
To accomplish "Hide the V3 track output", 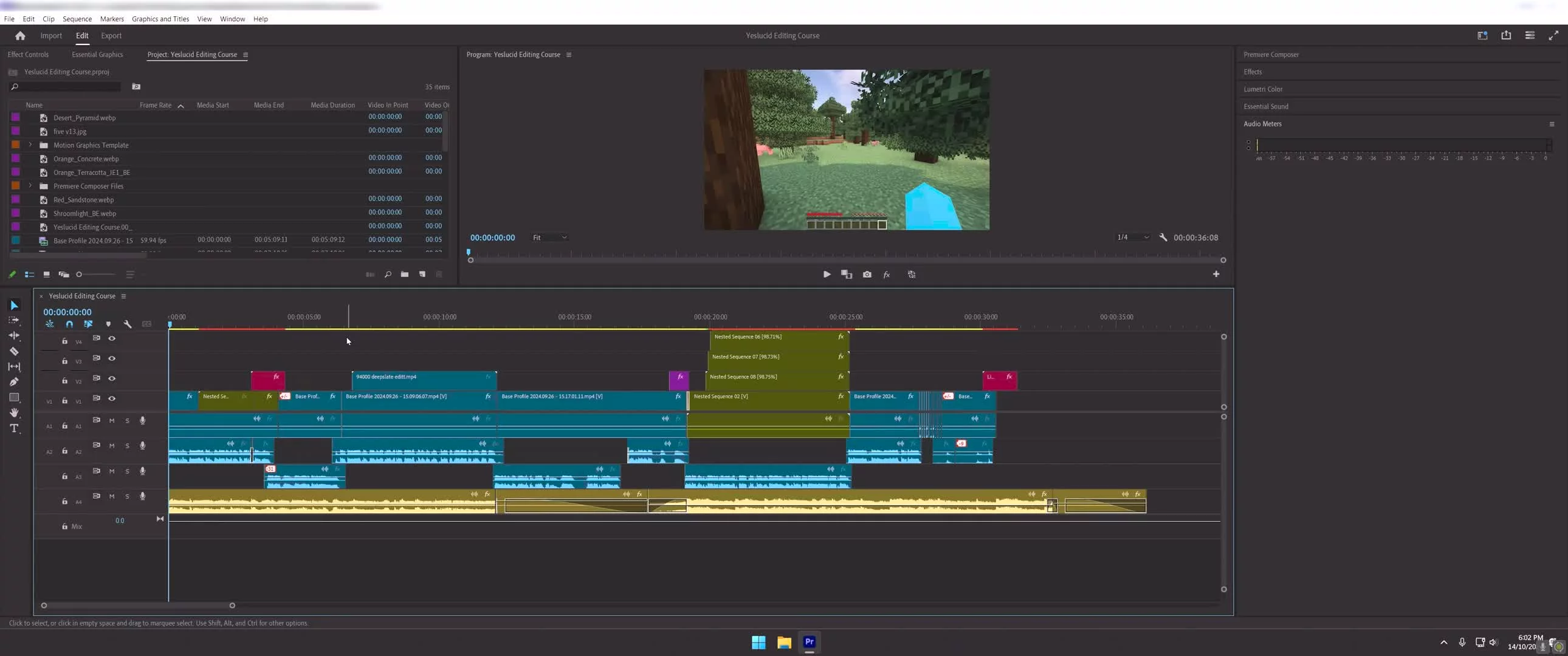I will pyautogui.click(x=112, y=358).
